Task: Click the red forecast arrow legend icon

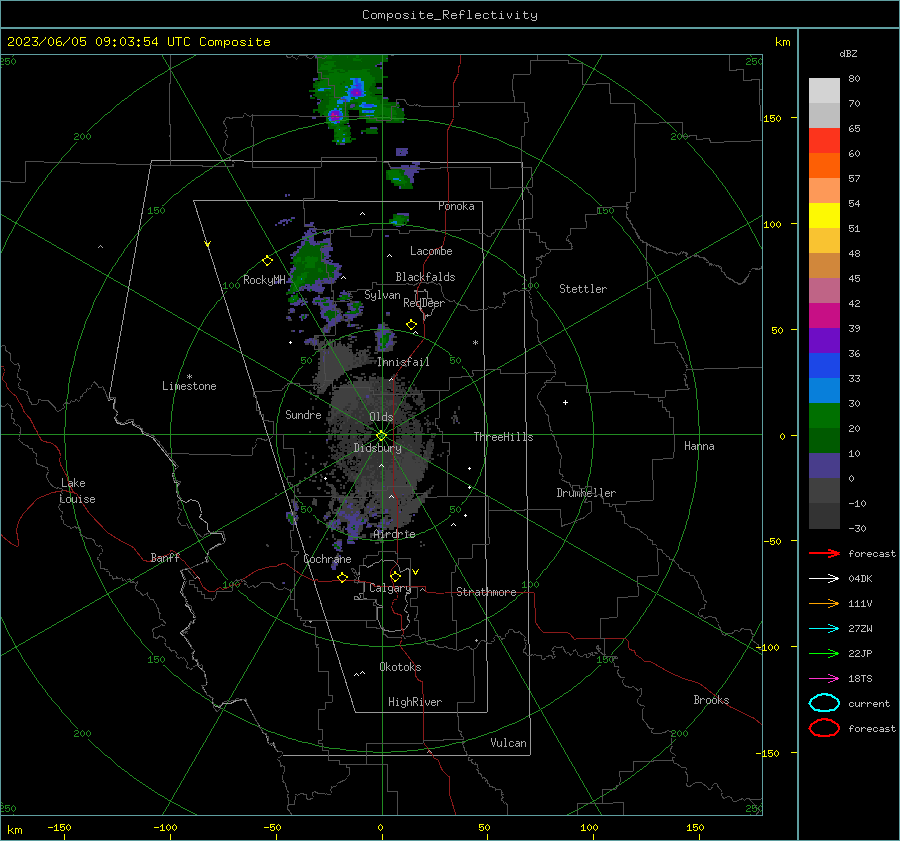Action: (824, 553)
